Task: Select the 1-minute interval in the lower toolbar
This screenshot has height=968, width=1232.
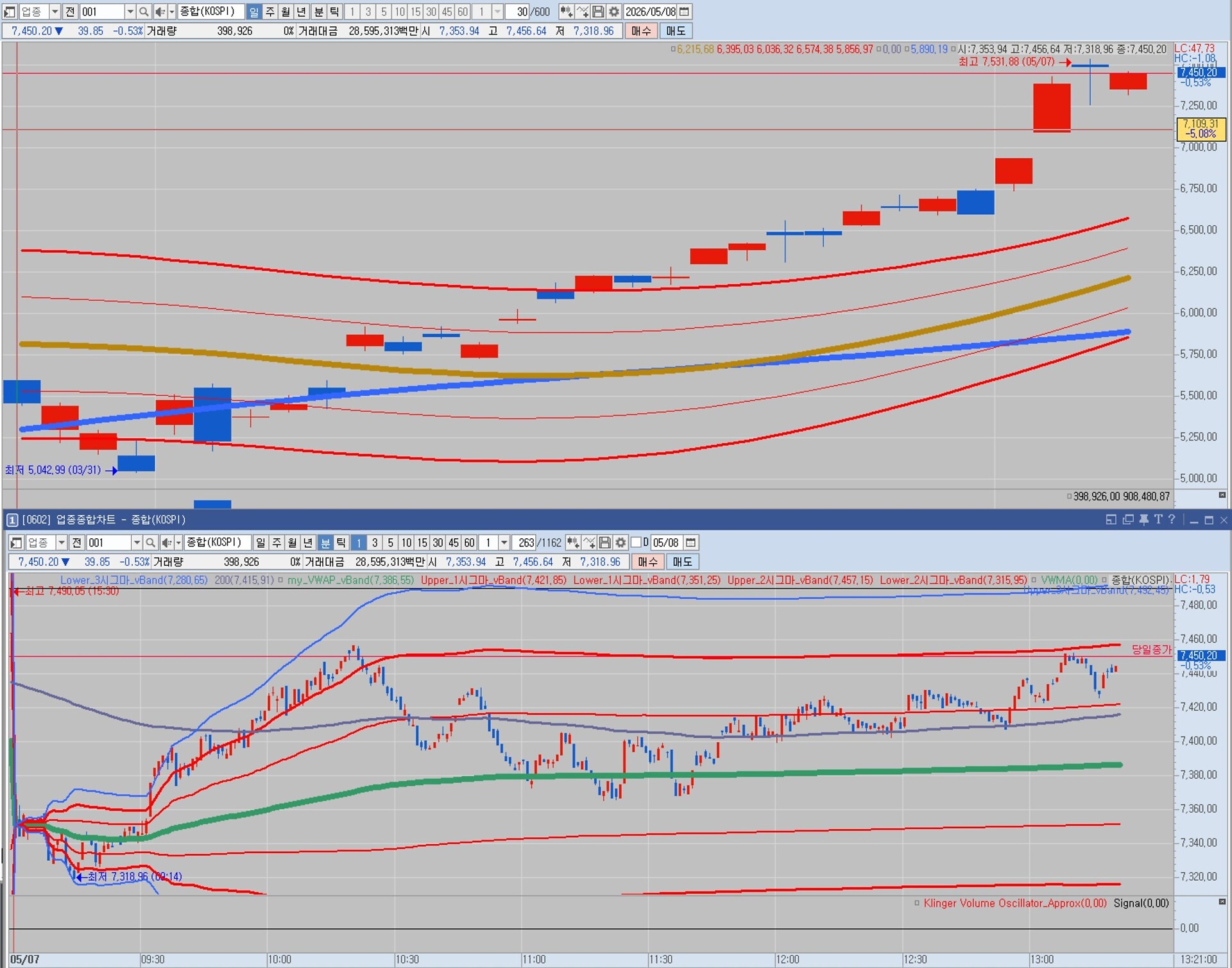Action: [x=359, y=543]
